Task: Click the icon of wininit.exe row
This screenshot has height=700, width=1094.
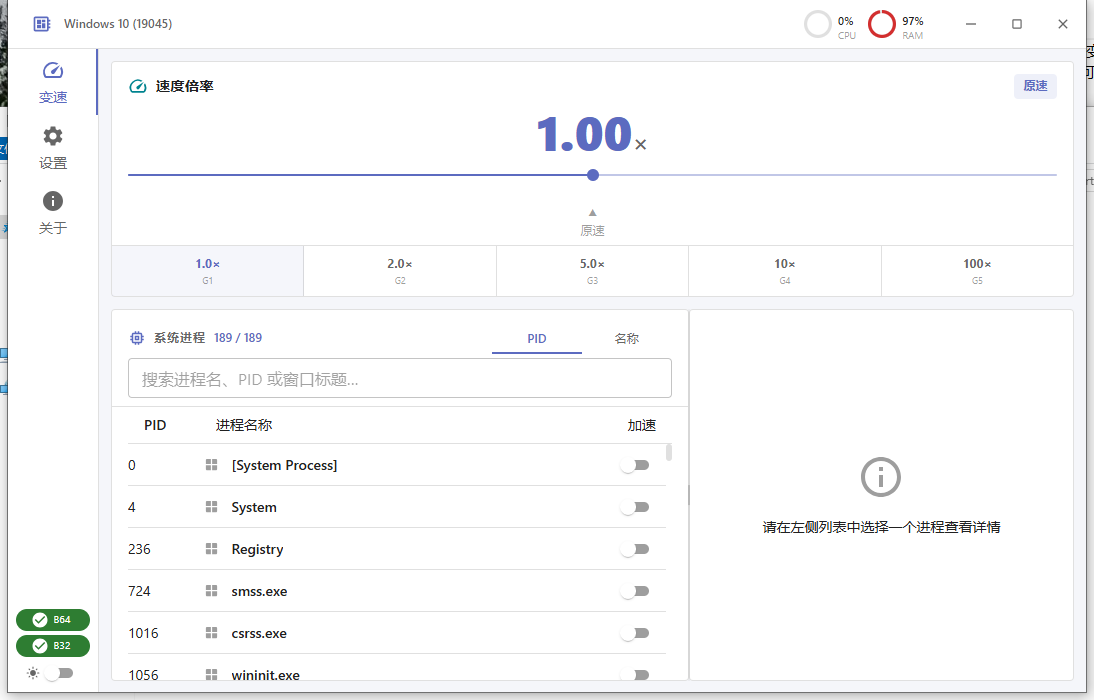Action: (x=211, y=675)
